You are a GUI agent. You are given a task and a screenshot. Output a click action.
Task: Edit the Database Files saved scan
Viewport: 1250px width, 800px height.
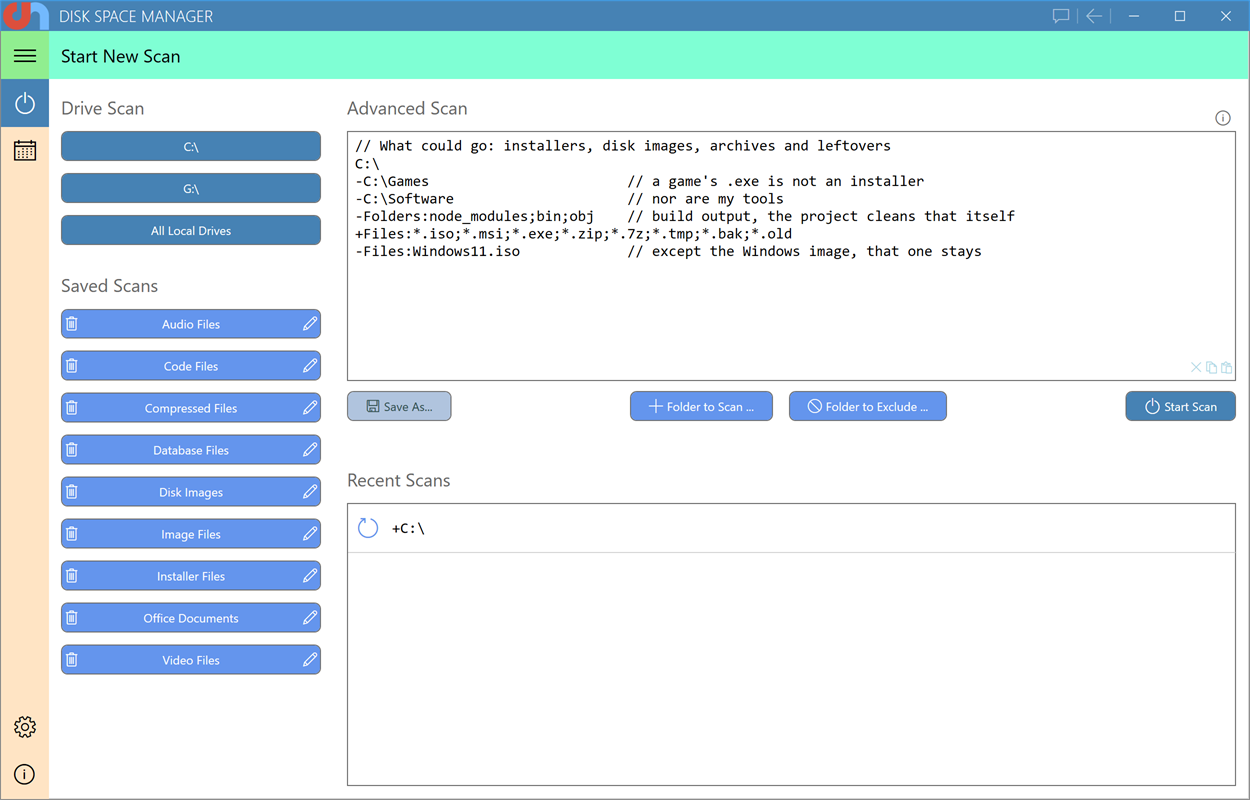[310, 450]
